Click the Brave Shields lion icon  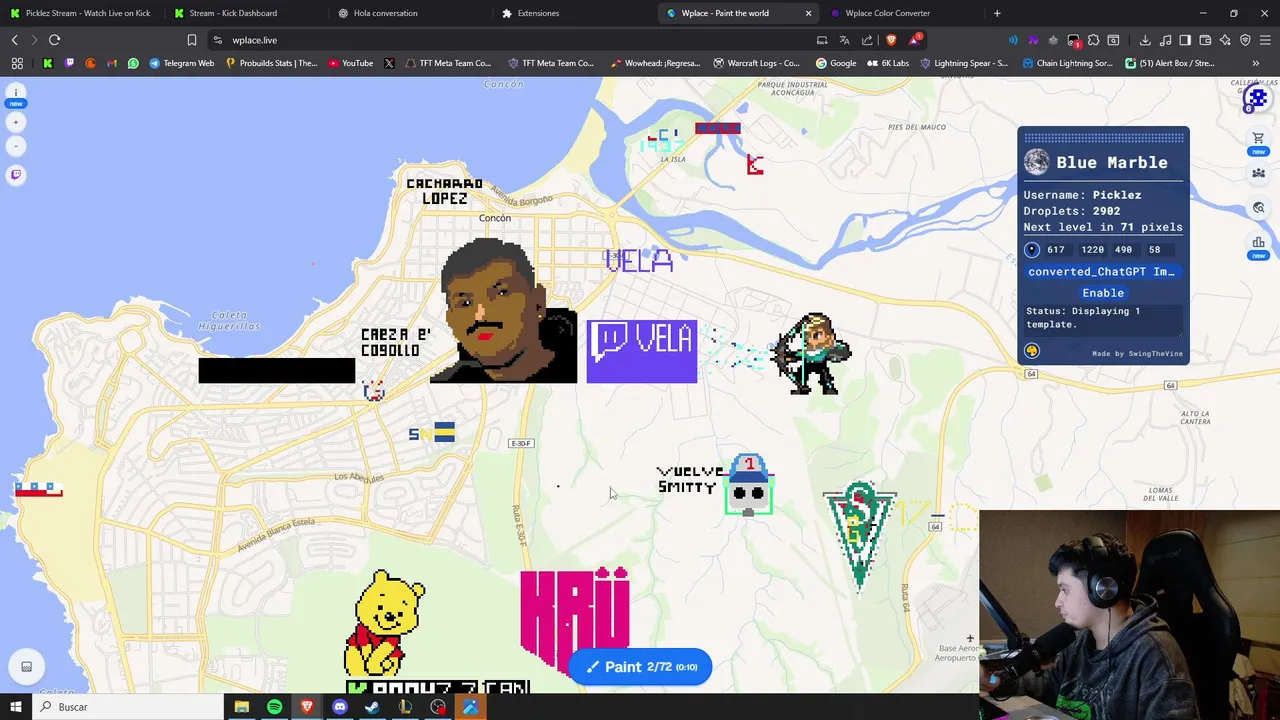(x=891, y=40)
